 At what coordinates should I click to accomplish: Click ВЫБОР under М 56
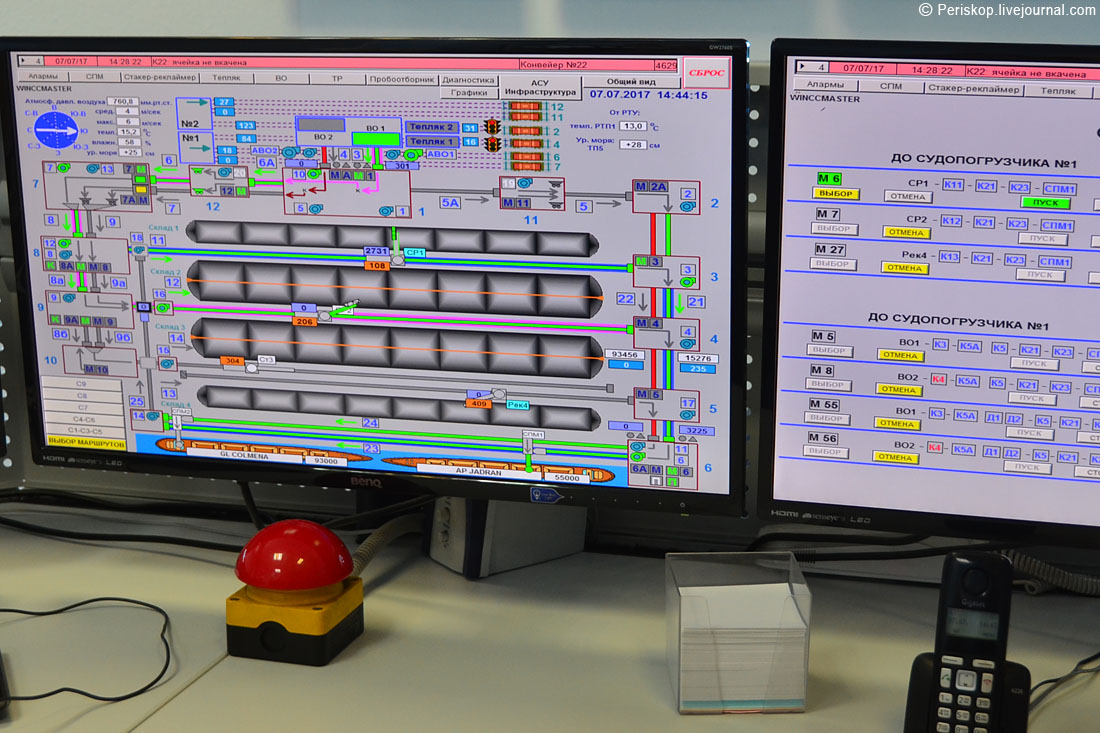(x=825, y=452)
